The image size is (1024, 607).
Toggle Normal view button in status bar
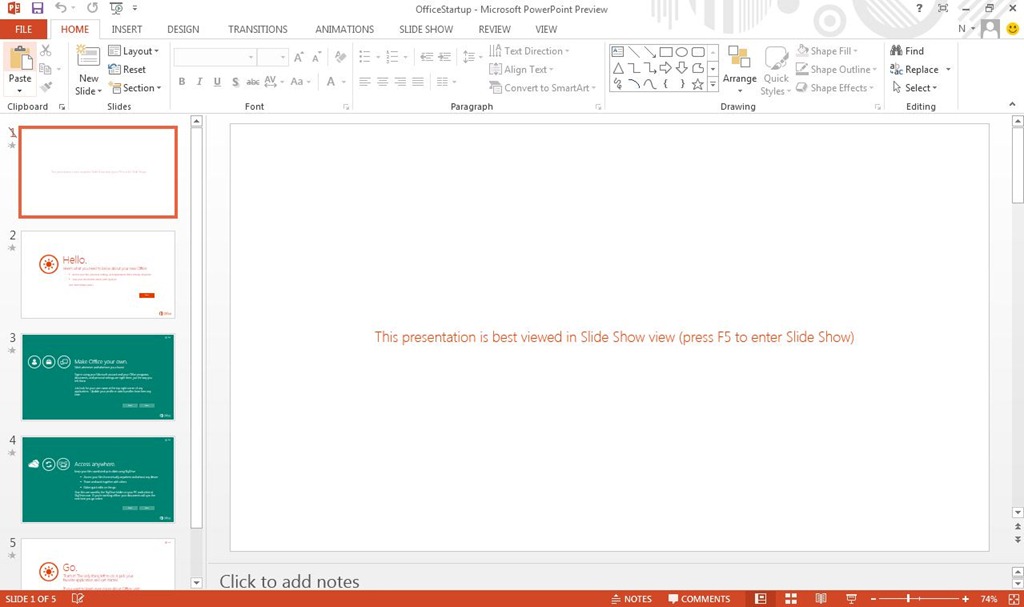[760, 599]
